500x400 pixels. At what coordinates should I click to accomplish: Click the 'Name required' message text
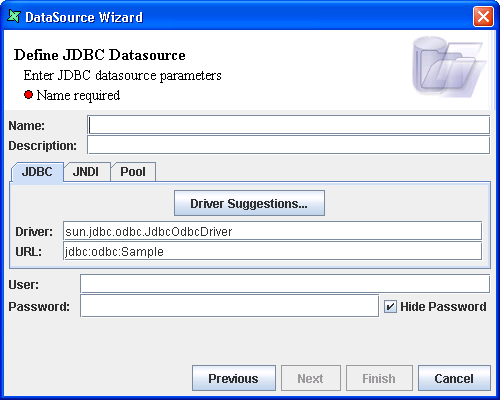point(78,95)
